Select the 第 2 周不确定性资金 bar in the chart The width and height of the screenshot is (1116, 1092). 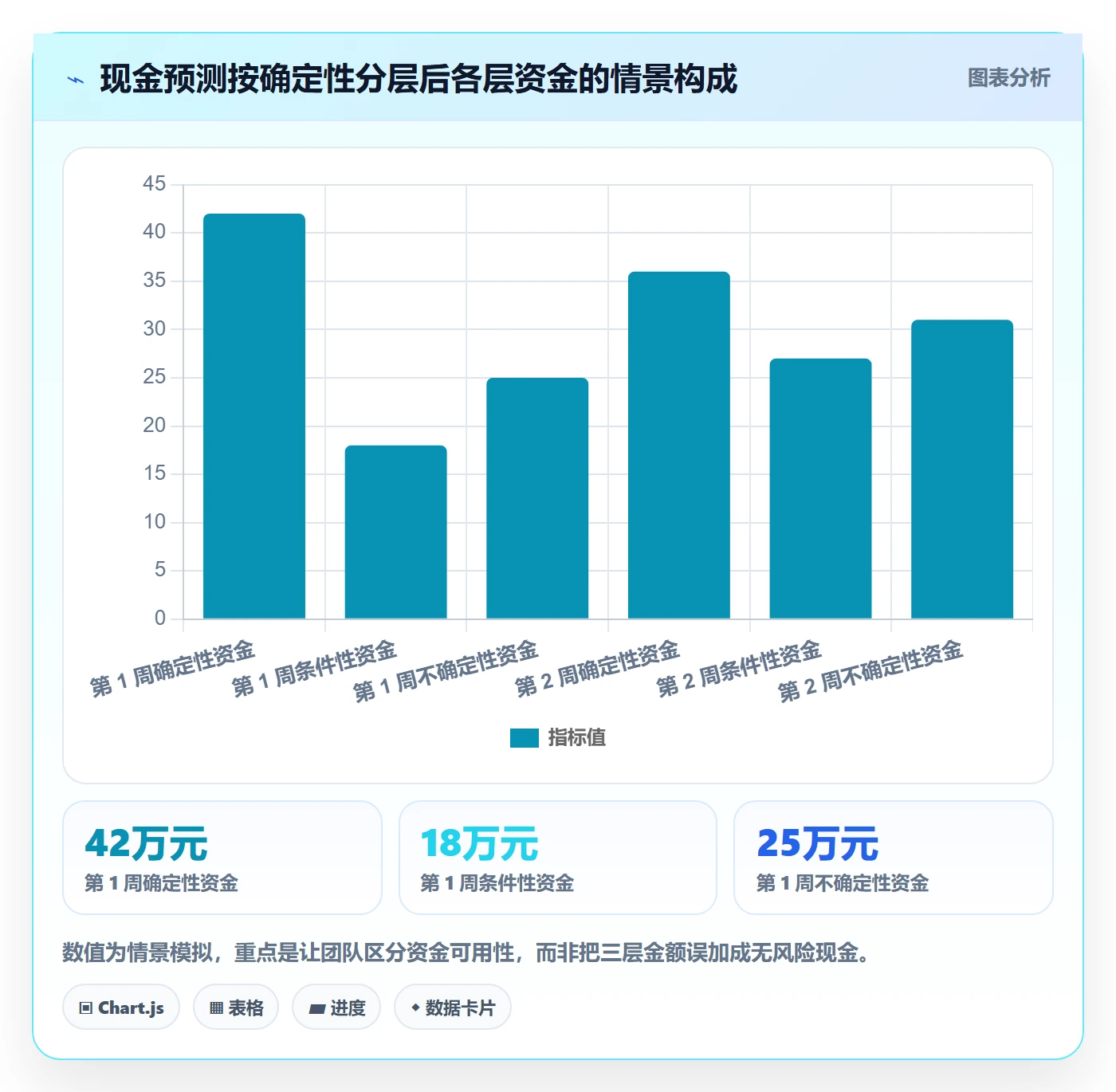point(962,469)
